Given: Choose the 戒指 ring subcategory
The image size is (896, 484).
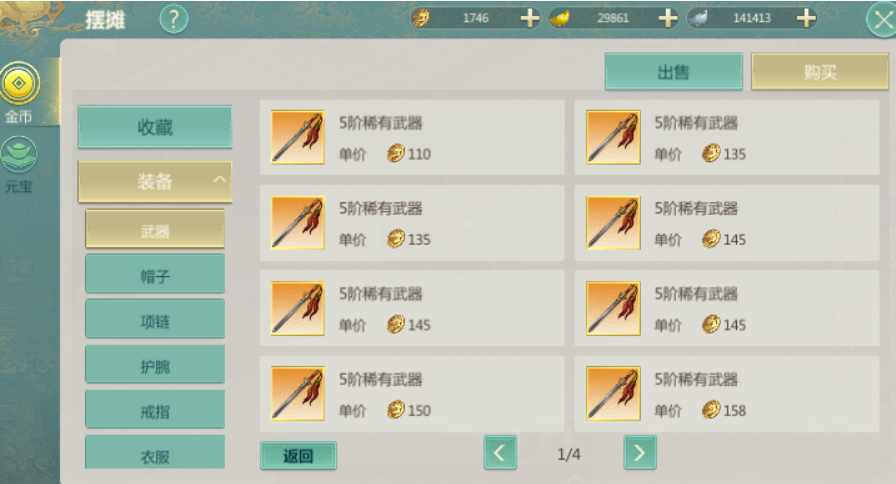Looking at the screenshot, I should (155, 410).
